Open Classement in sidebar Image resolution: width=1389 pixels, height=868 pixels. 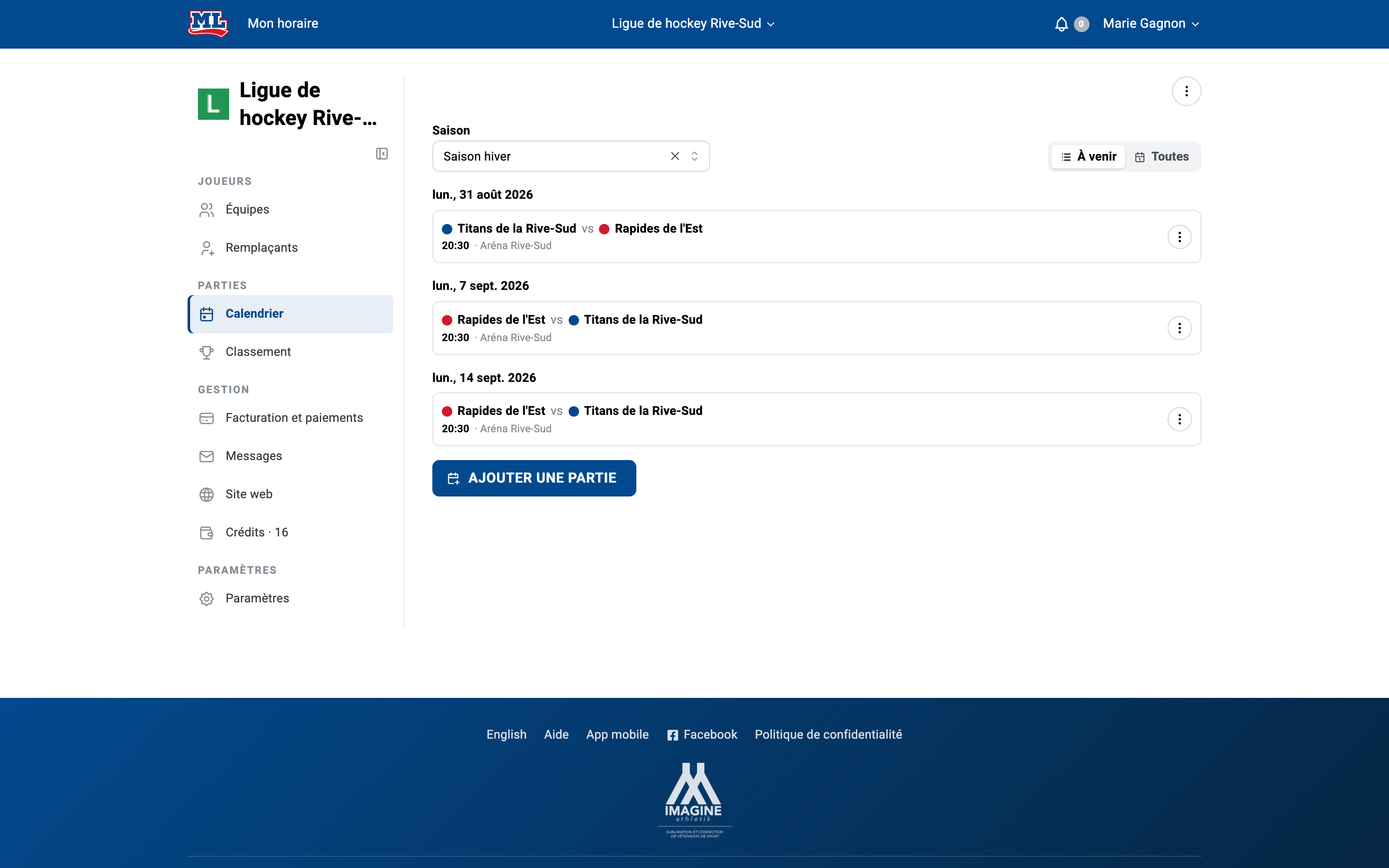[x=290, y=352]
